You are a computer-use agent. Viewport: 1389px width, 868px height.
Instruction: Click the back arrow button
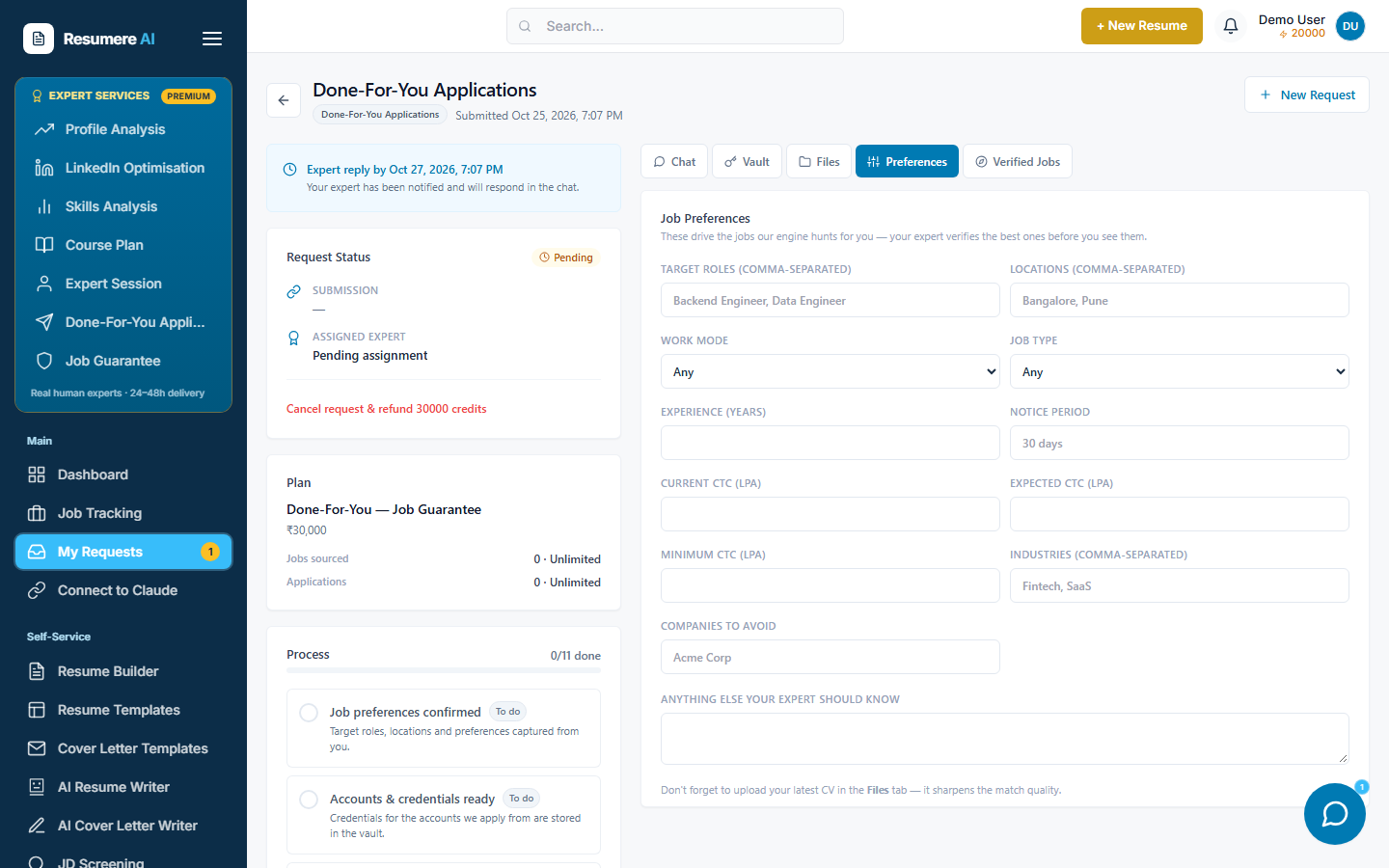click(284, 100)
